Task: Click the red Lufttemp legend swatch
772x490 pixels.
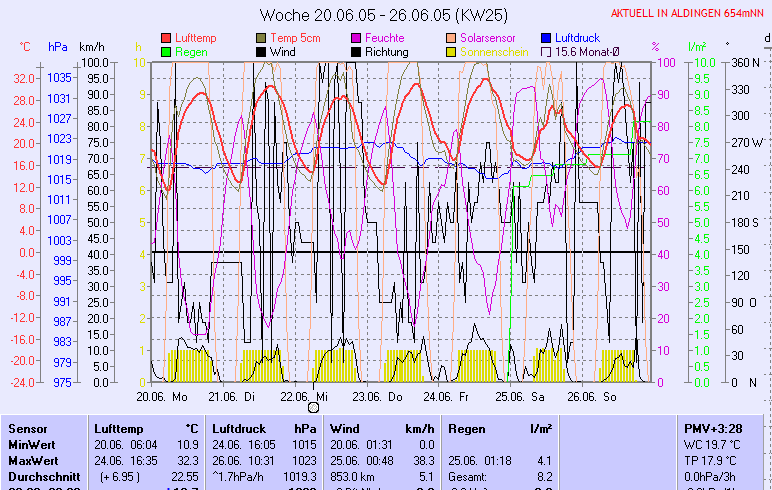Action: (166, 38)
